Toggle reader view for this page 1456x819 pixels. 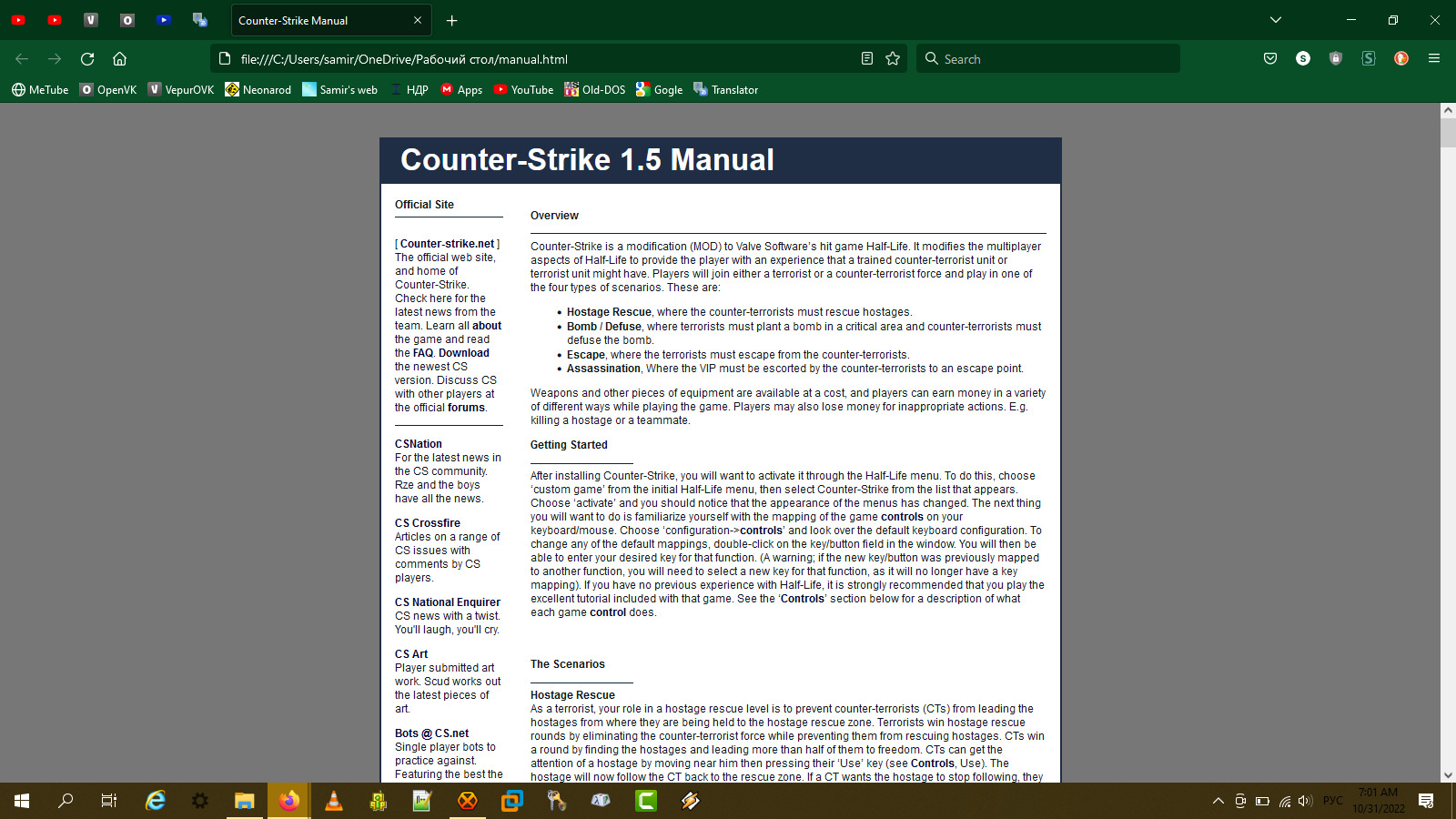867,59
